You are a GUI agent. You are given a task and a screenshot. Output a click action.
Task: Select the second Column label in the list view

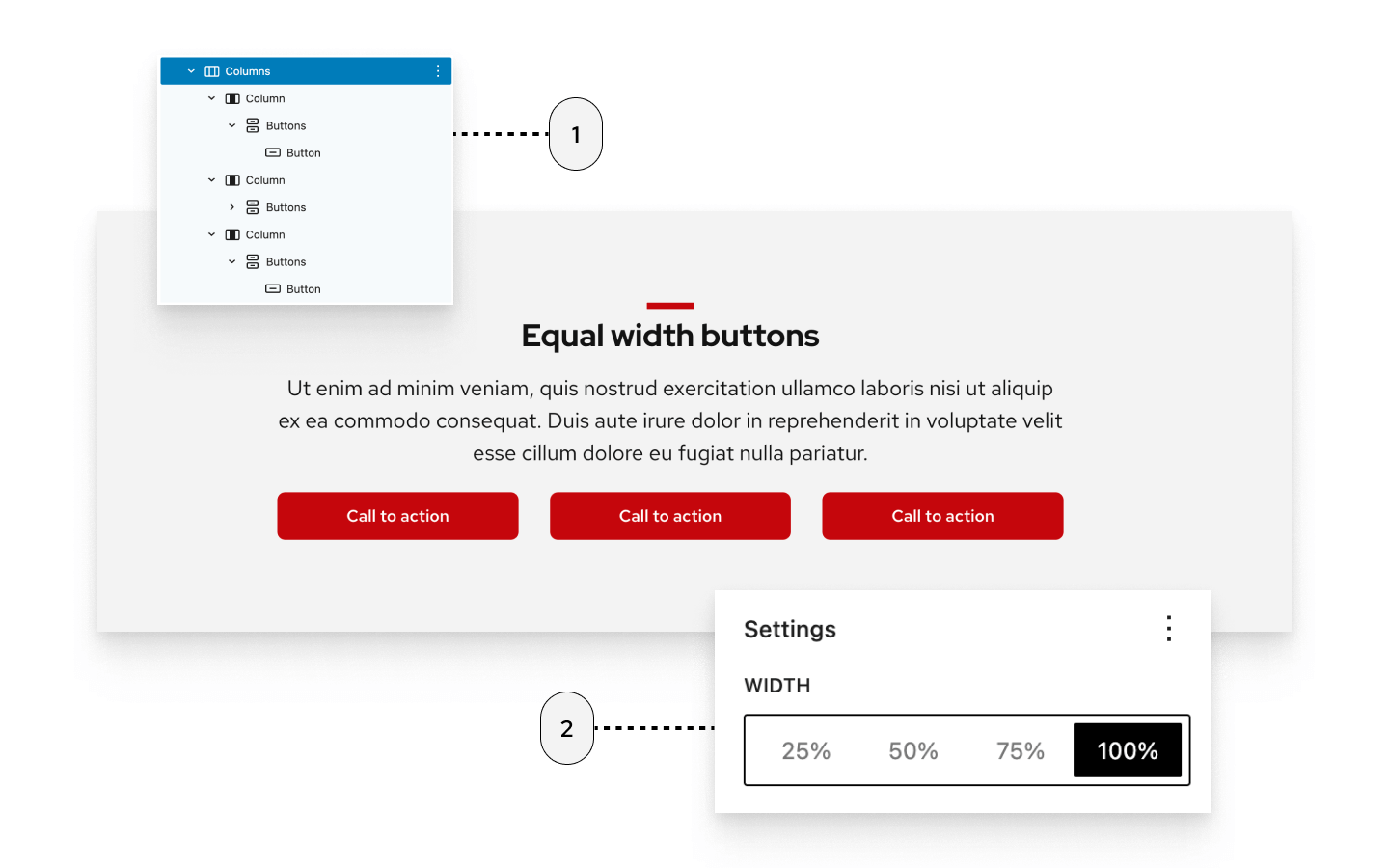point(265,180)
